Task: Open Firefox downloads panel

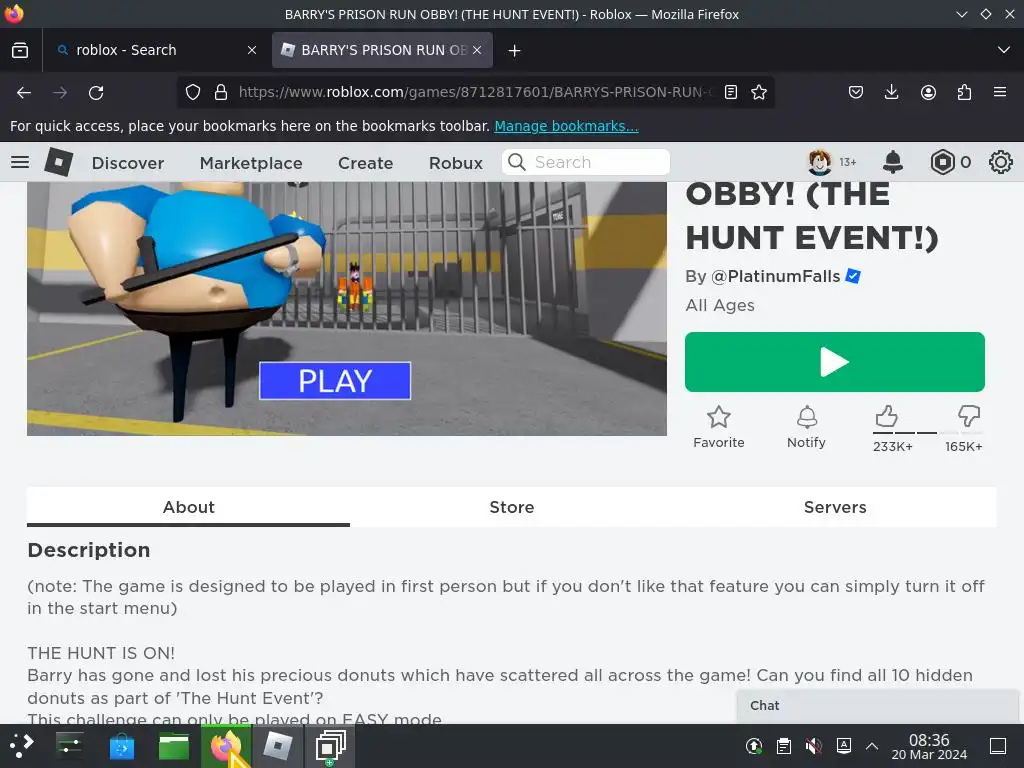Action: pyautogui.click(x=891, y=92)
